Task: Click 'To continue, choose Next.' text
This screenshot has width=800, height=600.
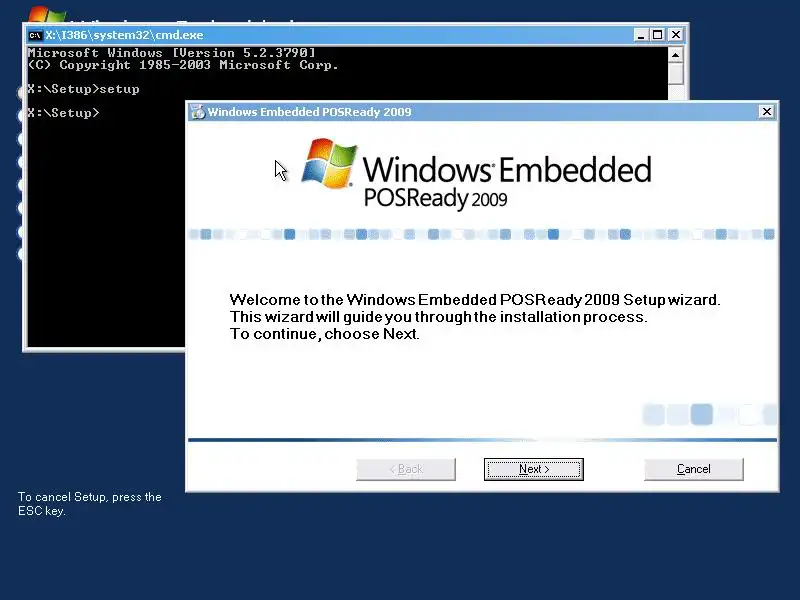Action: pos(324,334)
